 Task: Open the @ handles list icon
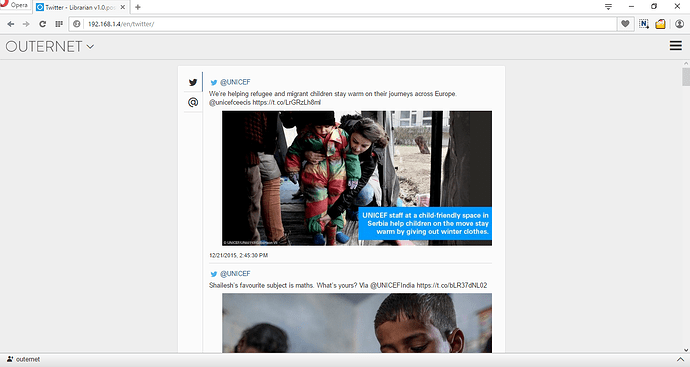pos(193,102)
